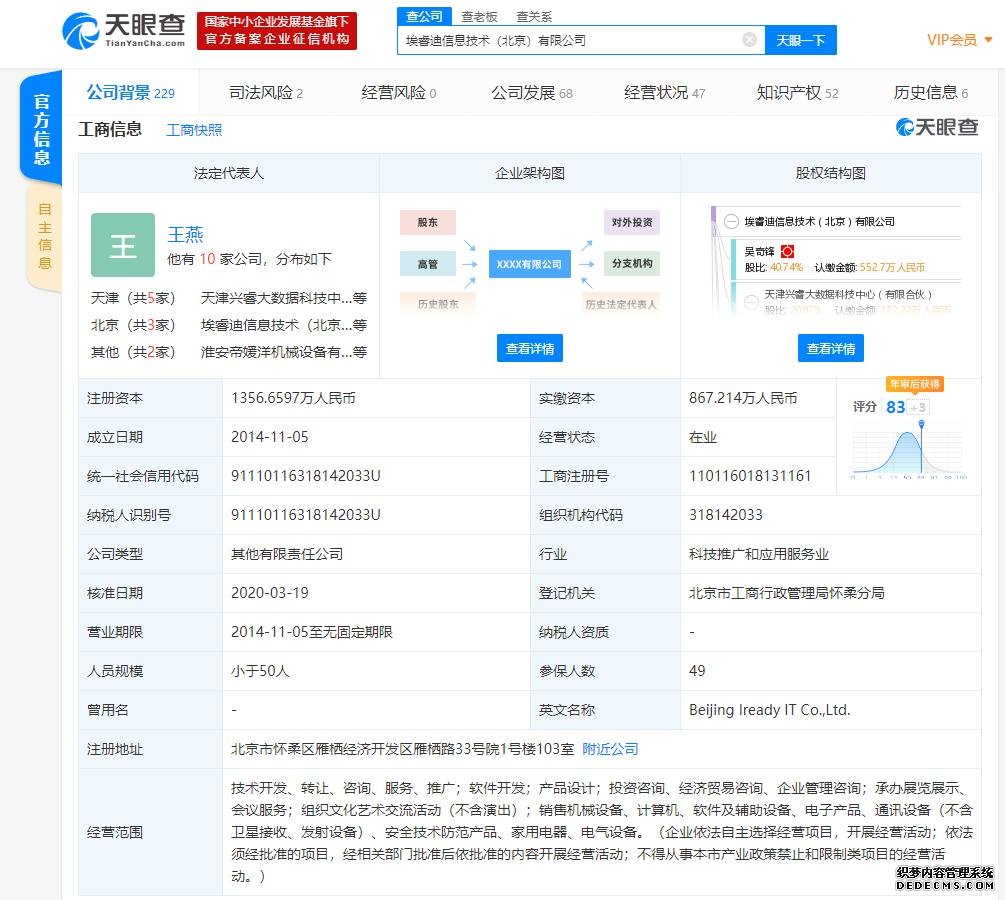Collapse the 埃睿迪信息技术 equity tree node
The width and height of the screenshot is (1005, 900).
pos(731,222)
